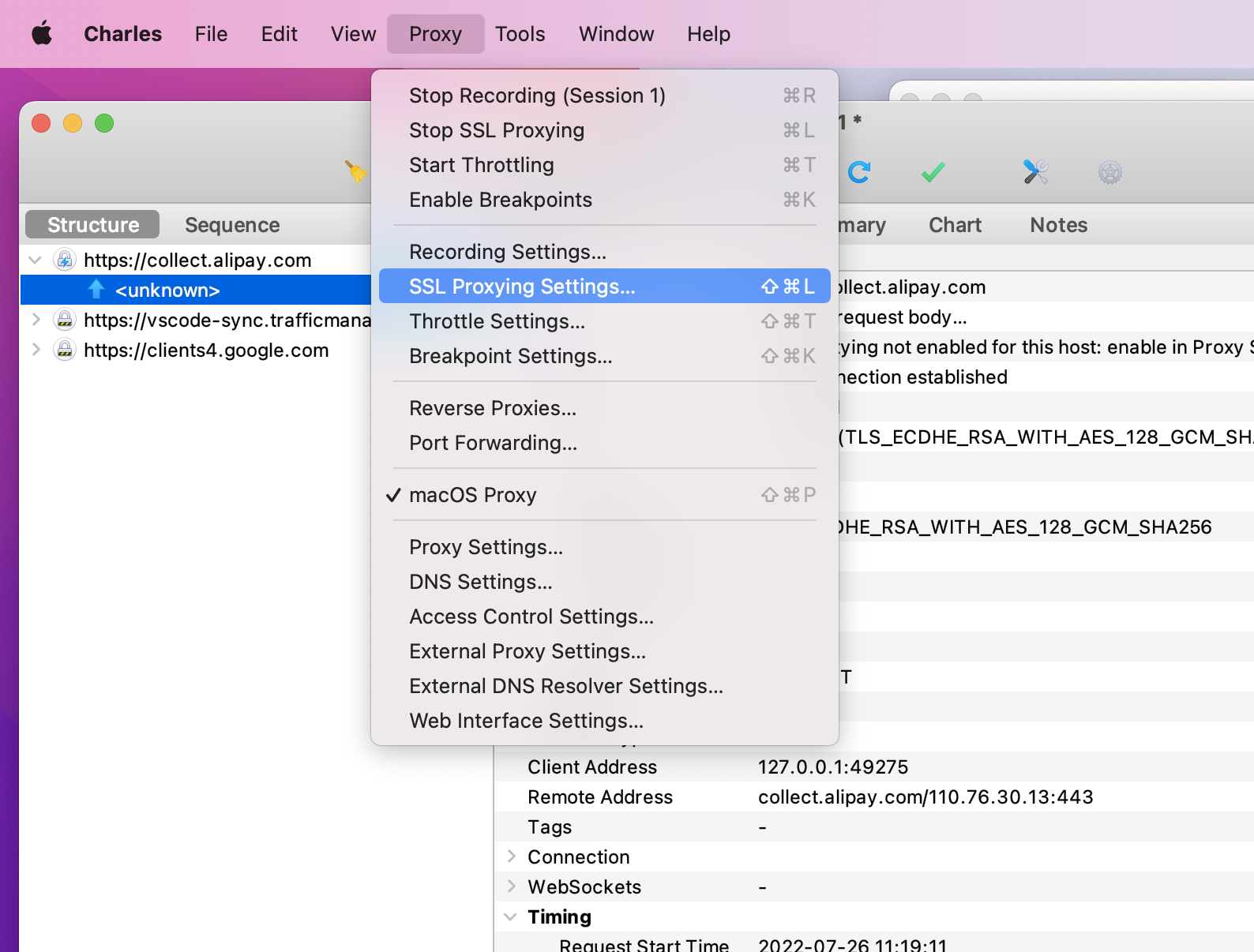Toggle Stop Recording (Session 1)
This screenshot has width=1254, height=952.
tap(605, 96)
